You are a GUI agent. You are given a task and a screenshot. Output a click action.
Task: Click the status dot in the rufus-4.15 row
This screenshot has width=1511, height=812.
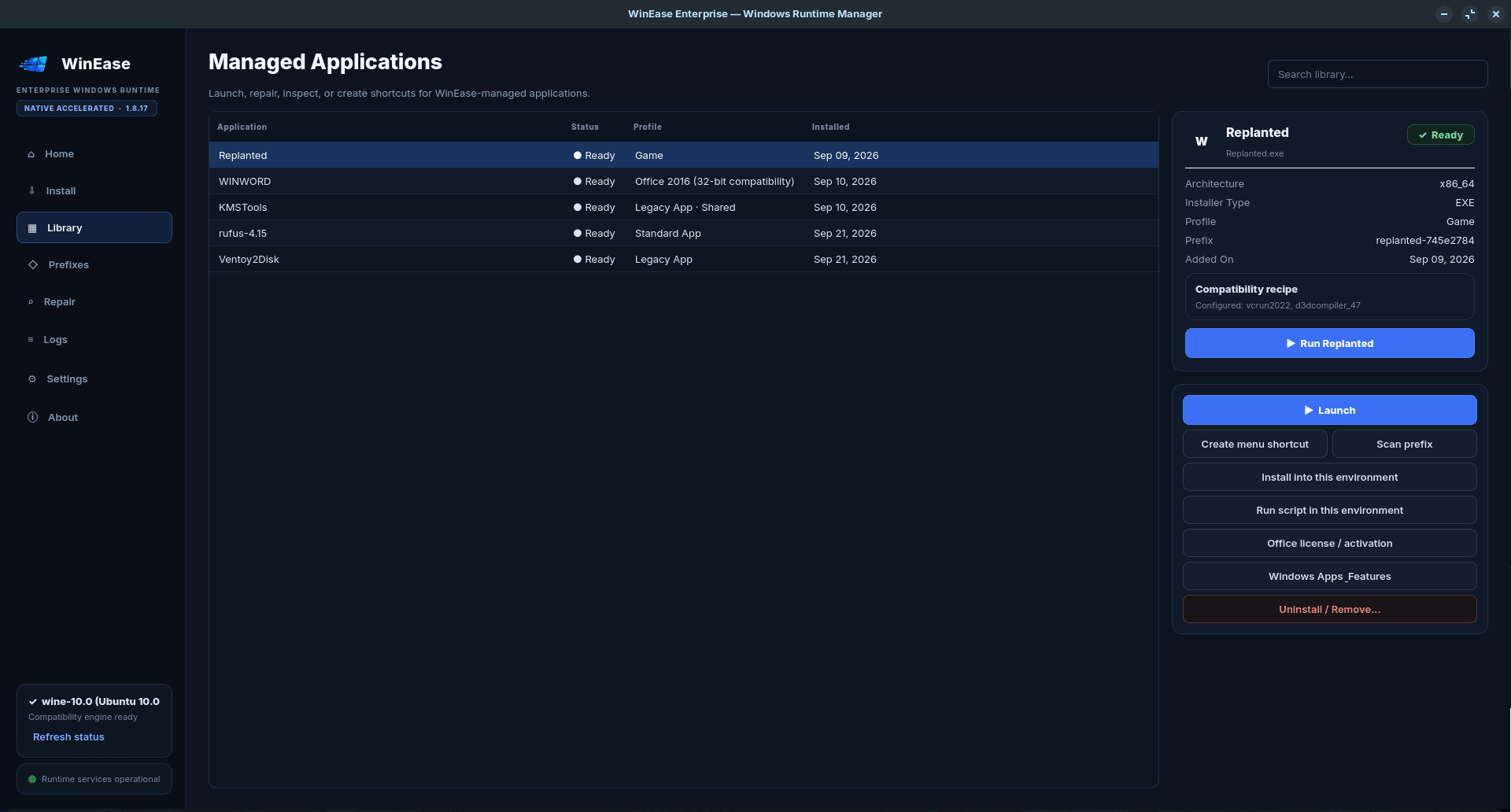click(x=578, y=234)
